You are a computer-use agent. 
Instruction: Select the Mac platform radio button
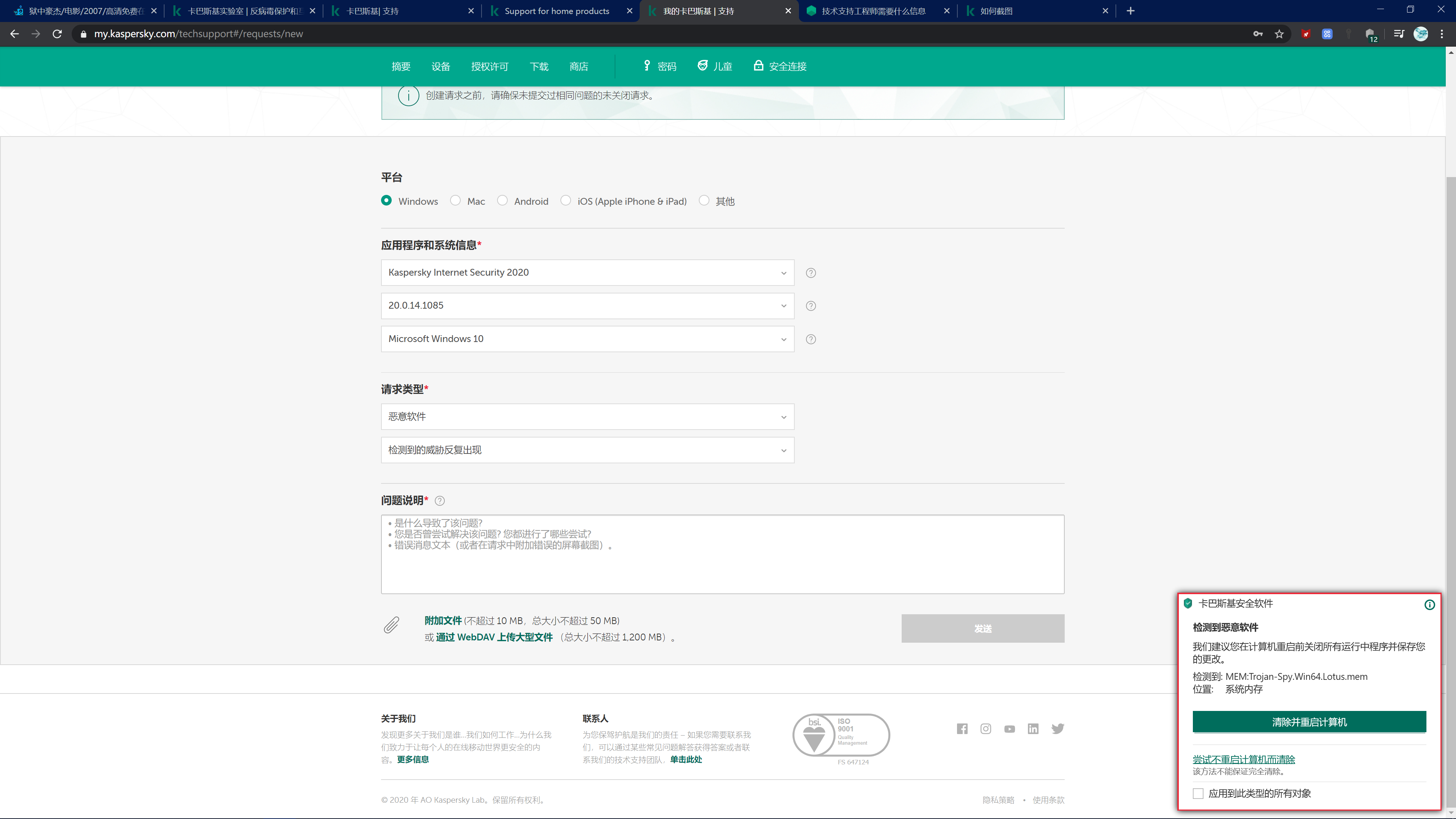[455, 201]
